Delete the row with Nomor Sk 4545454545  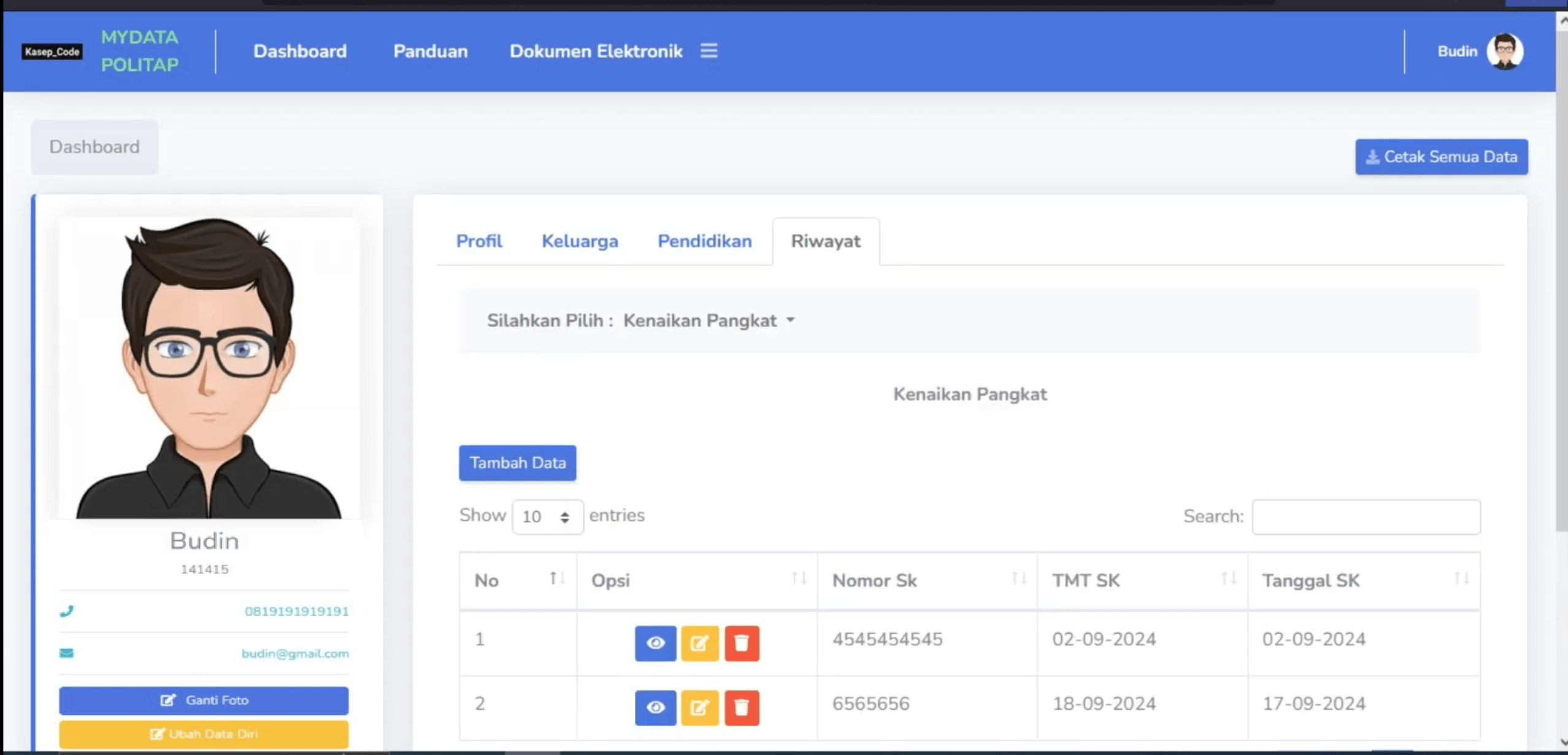tap(742, 643)
